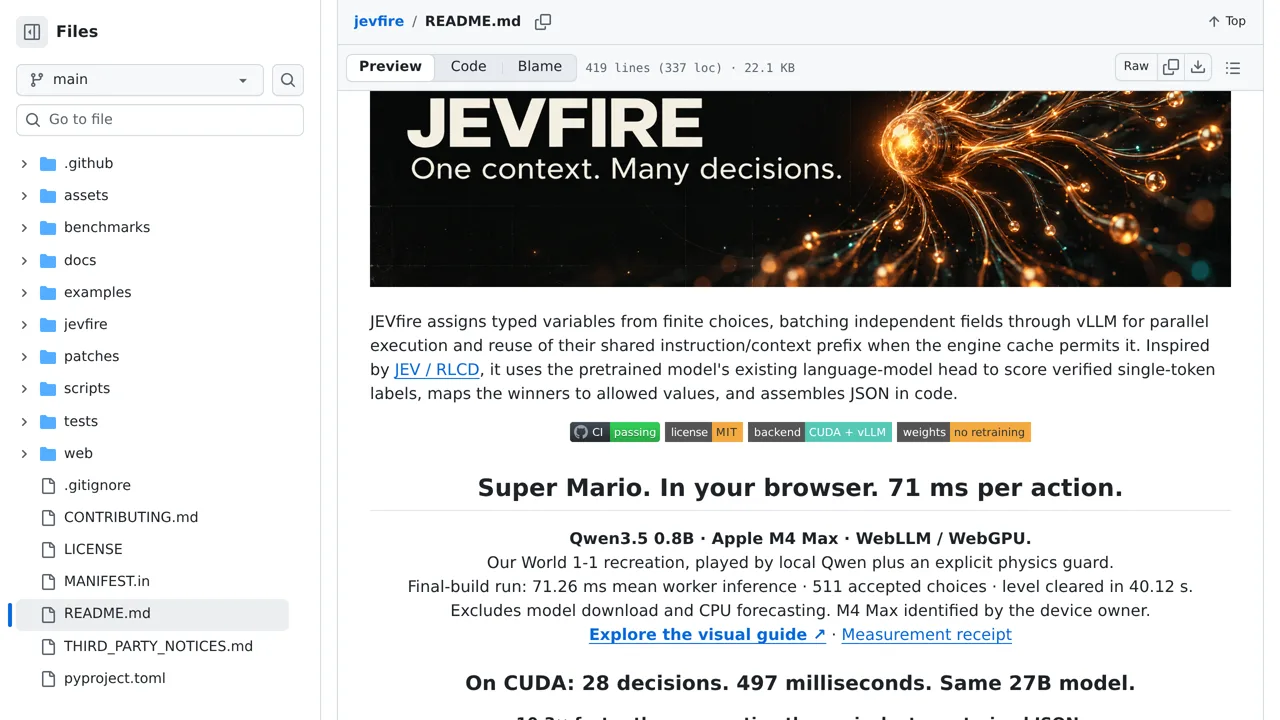Open the examples folder icon
Screen dimensions: 1280x720
(48, 292)
